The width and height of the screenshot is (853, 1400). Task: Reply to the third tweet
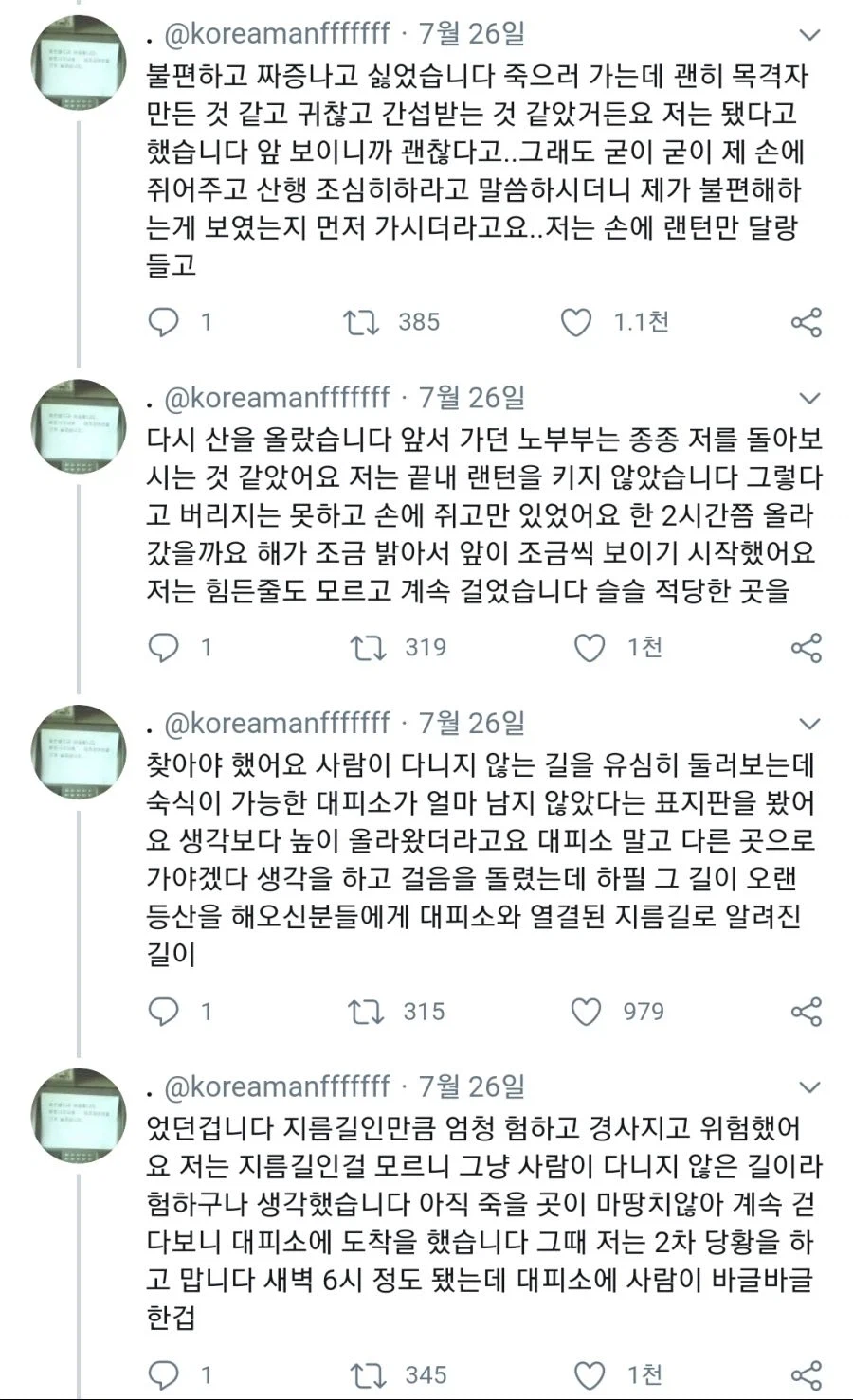coord(164,1011)
